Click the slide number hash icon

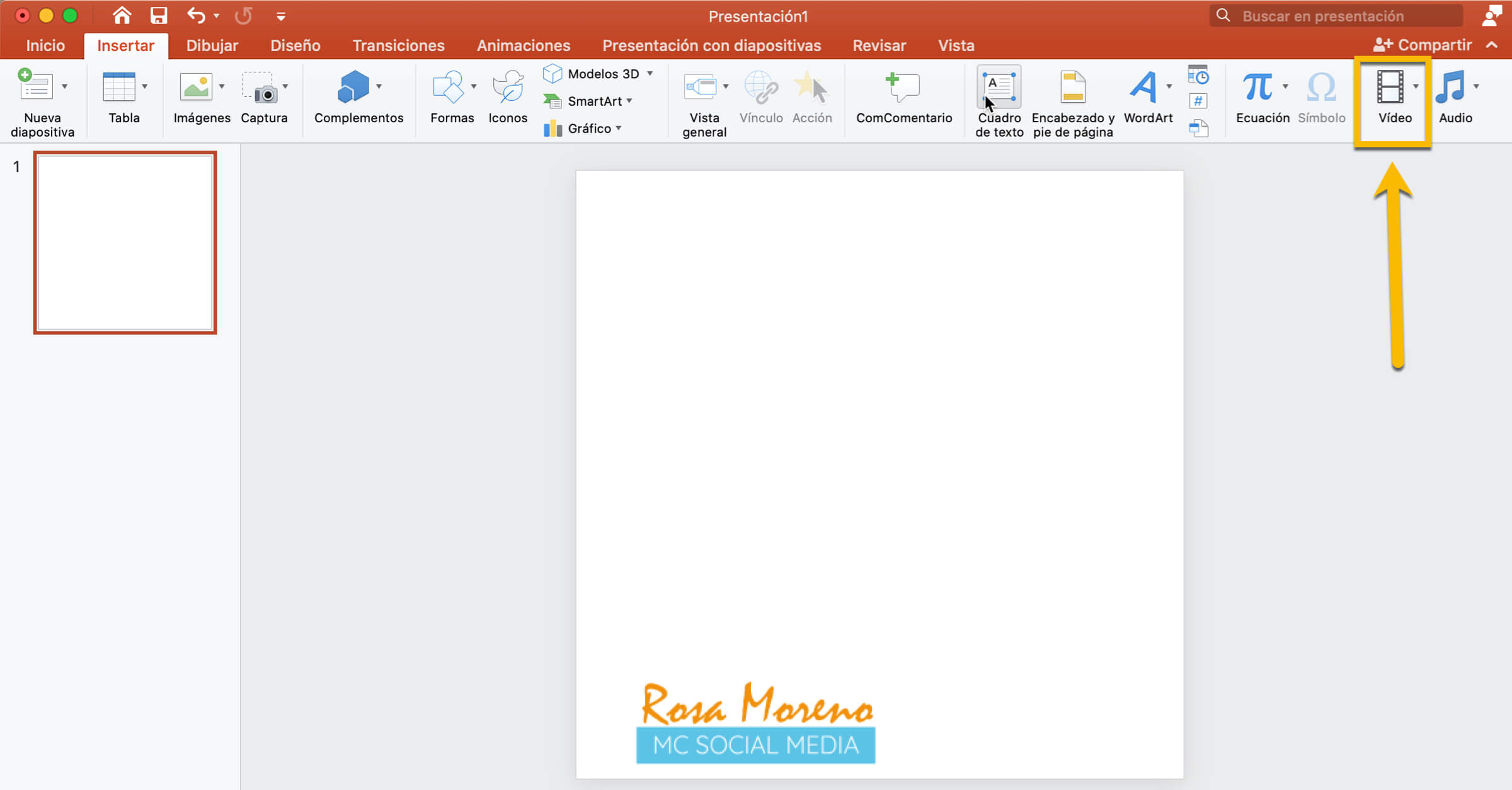point(1198,101)
